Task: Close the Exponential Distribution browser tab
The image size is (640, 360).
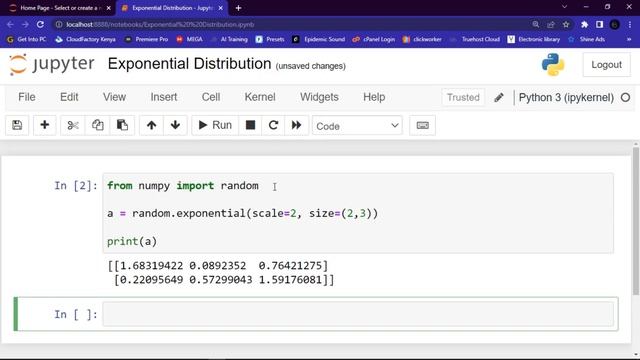Action: 220,8
